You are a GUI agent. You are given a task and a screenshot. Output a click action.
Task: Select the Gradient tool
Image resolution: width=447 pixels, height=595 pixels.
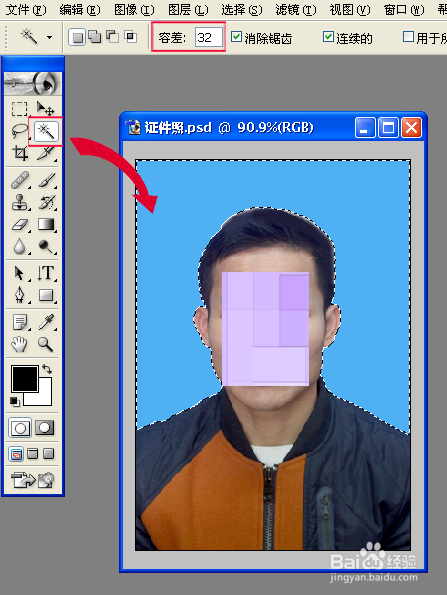[x=46, y=225]
